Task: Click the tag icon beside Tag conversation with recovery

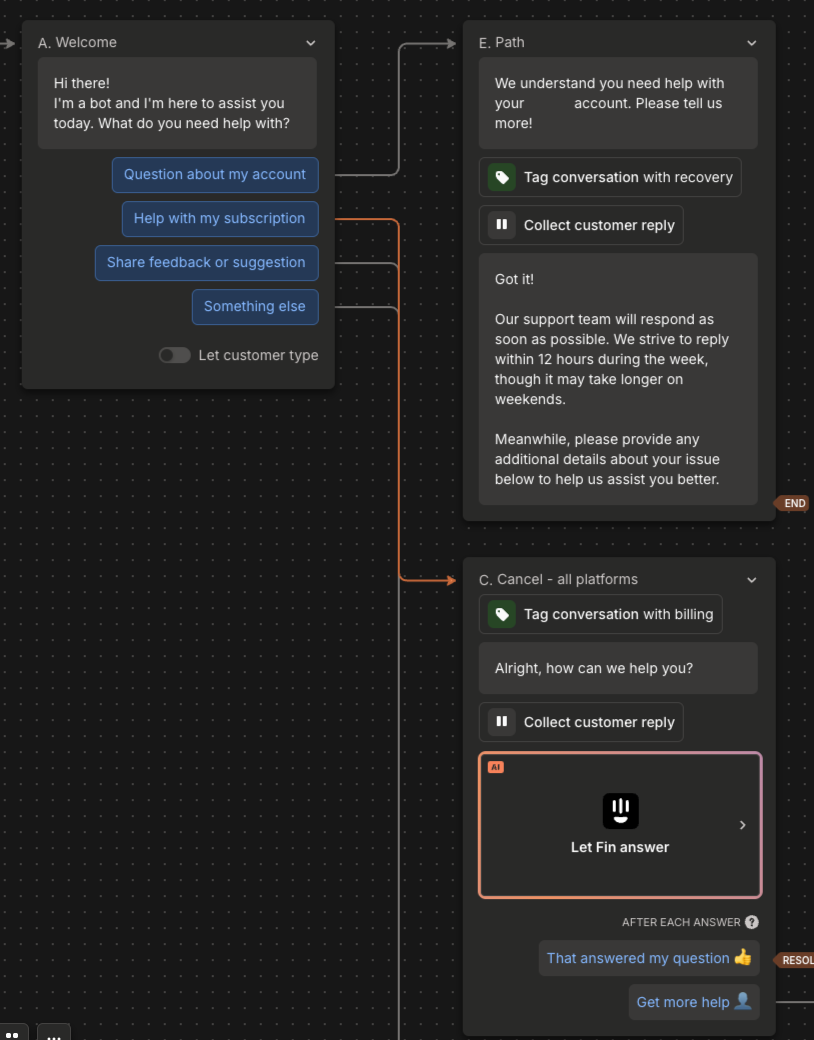Action: click(502, 177)
